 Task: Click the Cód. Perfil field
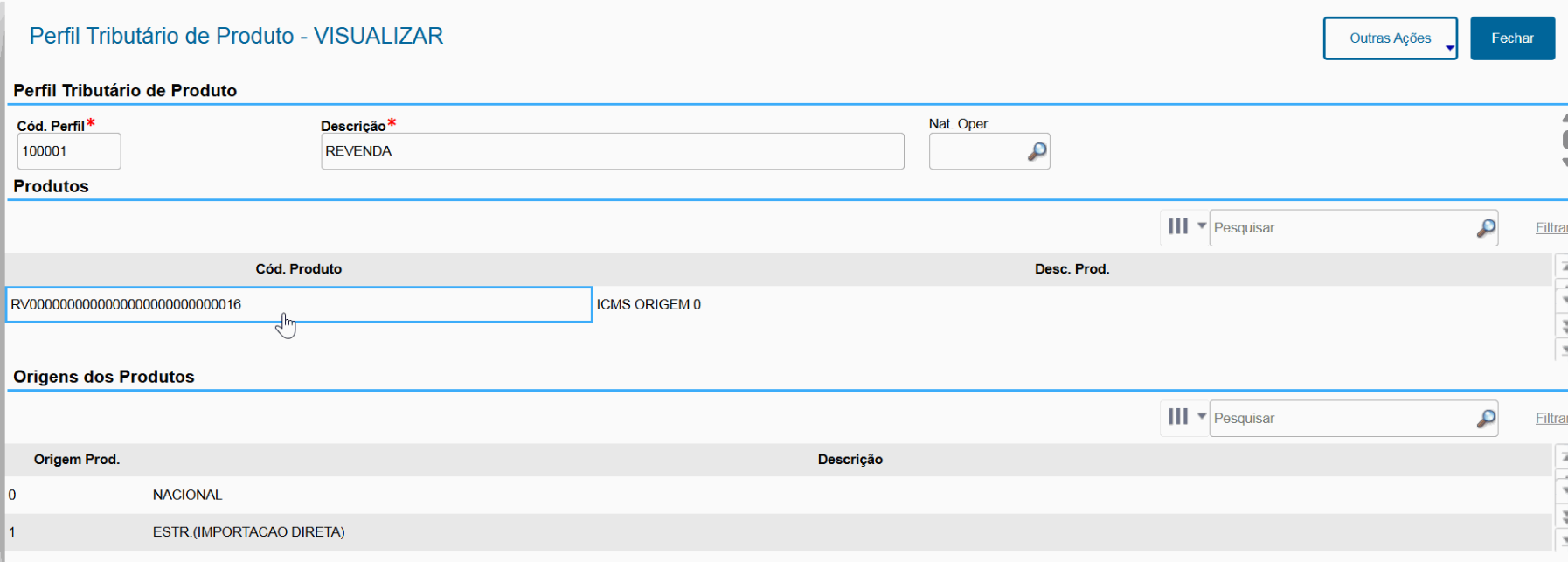click(x=68, y=151)
